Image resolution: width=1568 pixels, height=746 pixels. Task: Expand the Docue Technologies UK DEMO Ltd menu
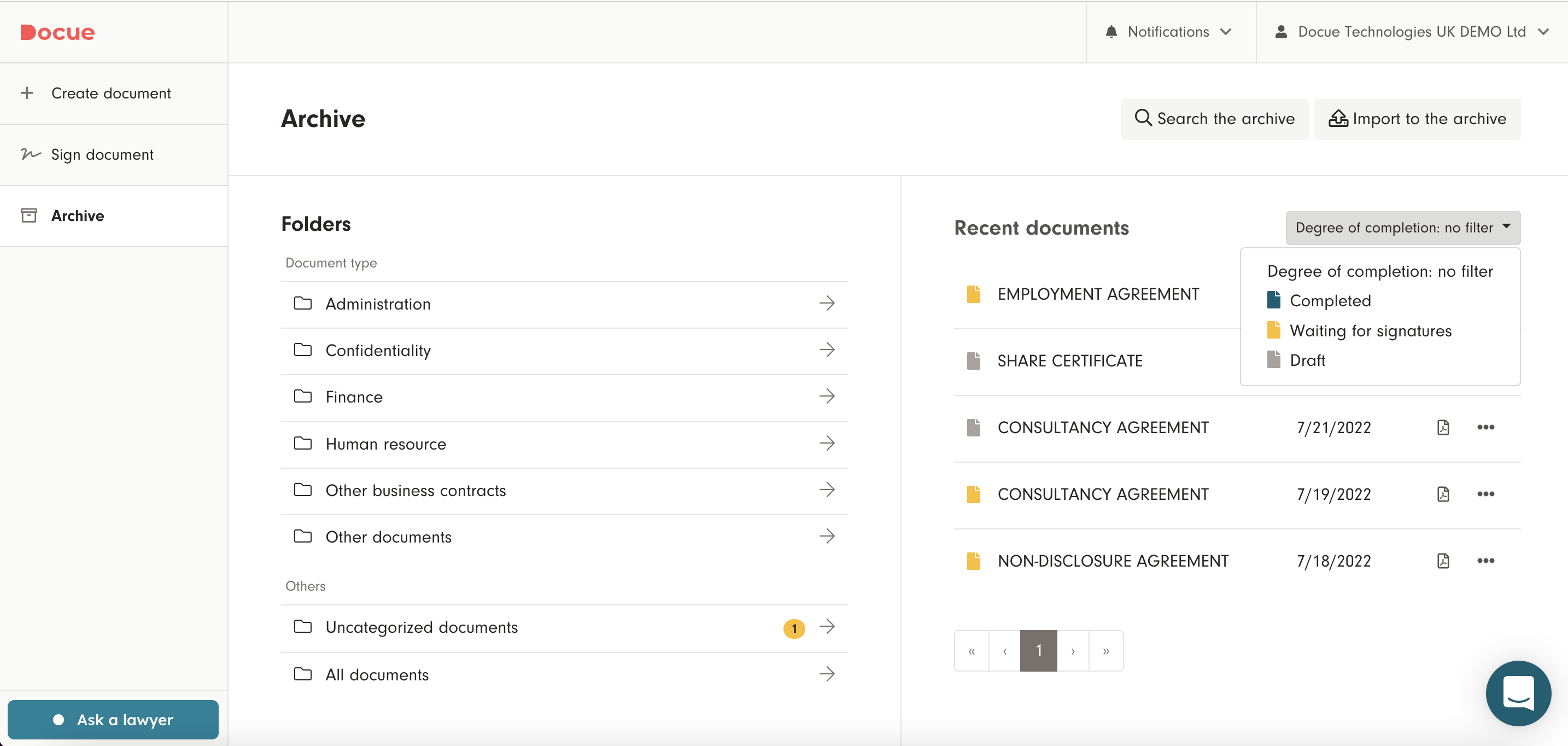[1413, 31]
